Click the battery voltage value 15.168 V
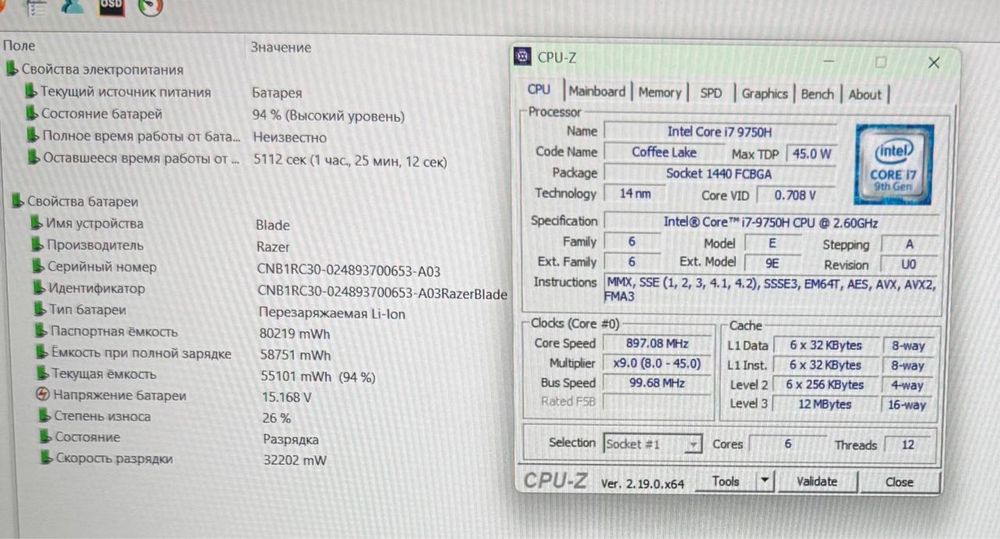The height and width of the screenshot is (539, 1000). coord(286,397)
